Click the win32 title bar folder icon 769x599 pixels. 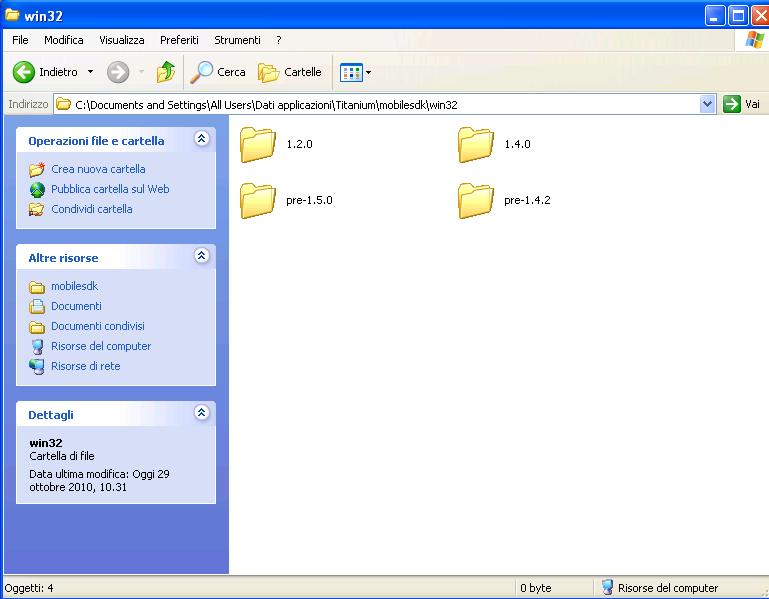(x=12, y=15)
